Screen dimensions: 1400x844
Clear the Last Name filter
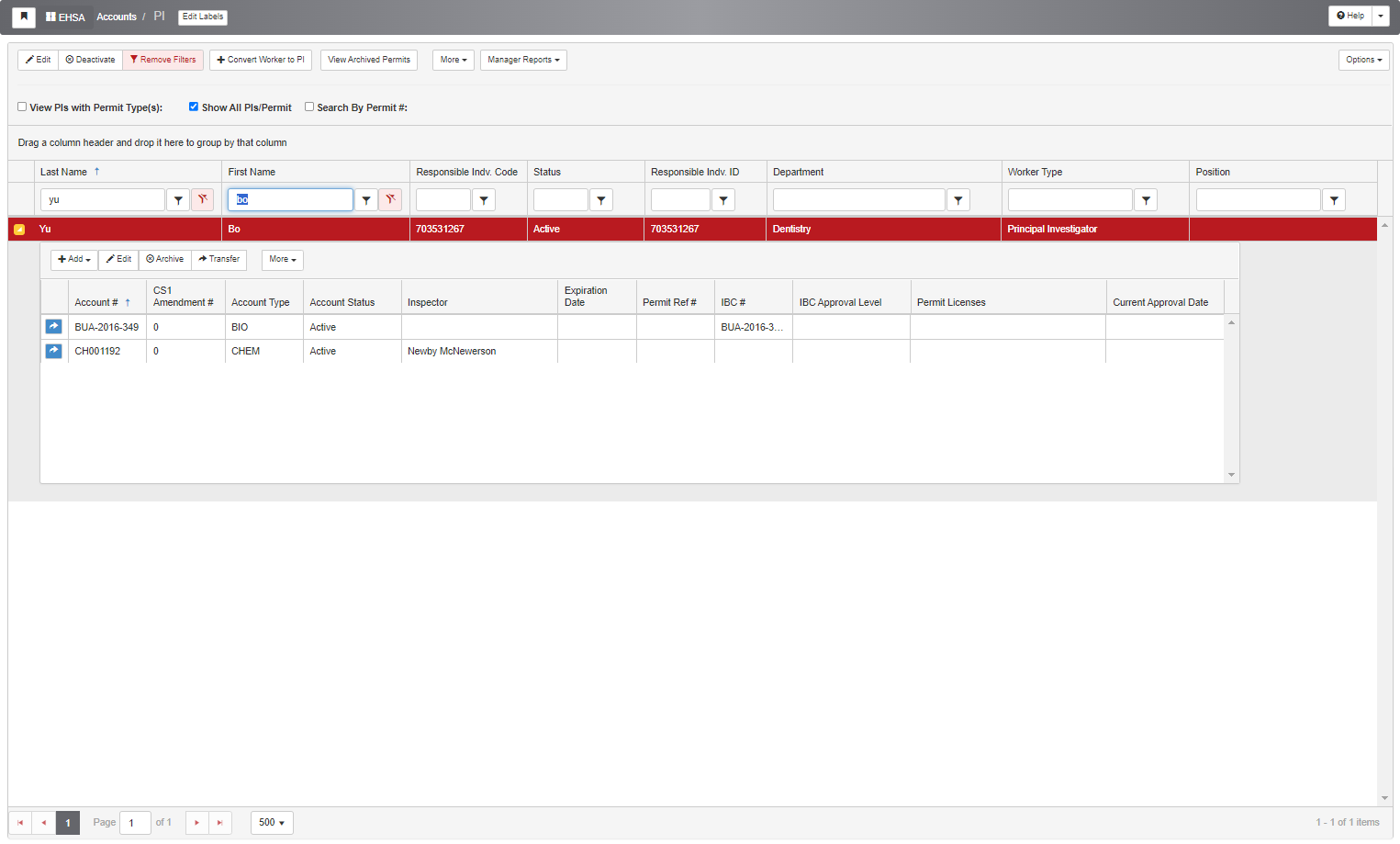coord(203,200)
